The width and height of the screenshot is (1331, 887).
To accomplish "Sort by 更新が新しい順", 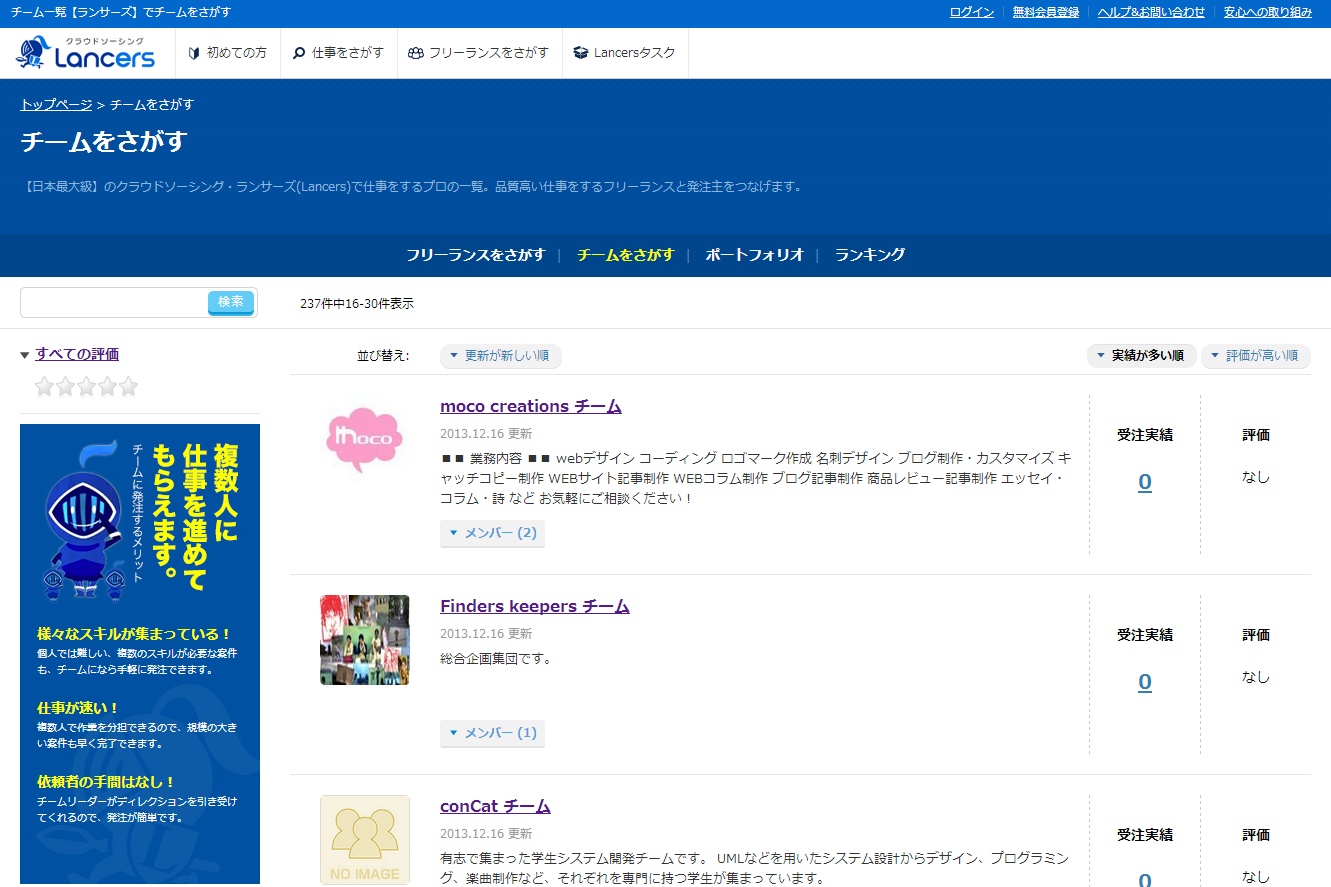I will 501,356.
